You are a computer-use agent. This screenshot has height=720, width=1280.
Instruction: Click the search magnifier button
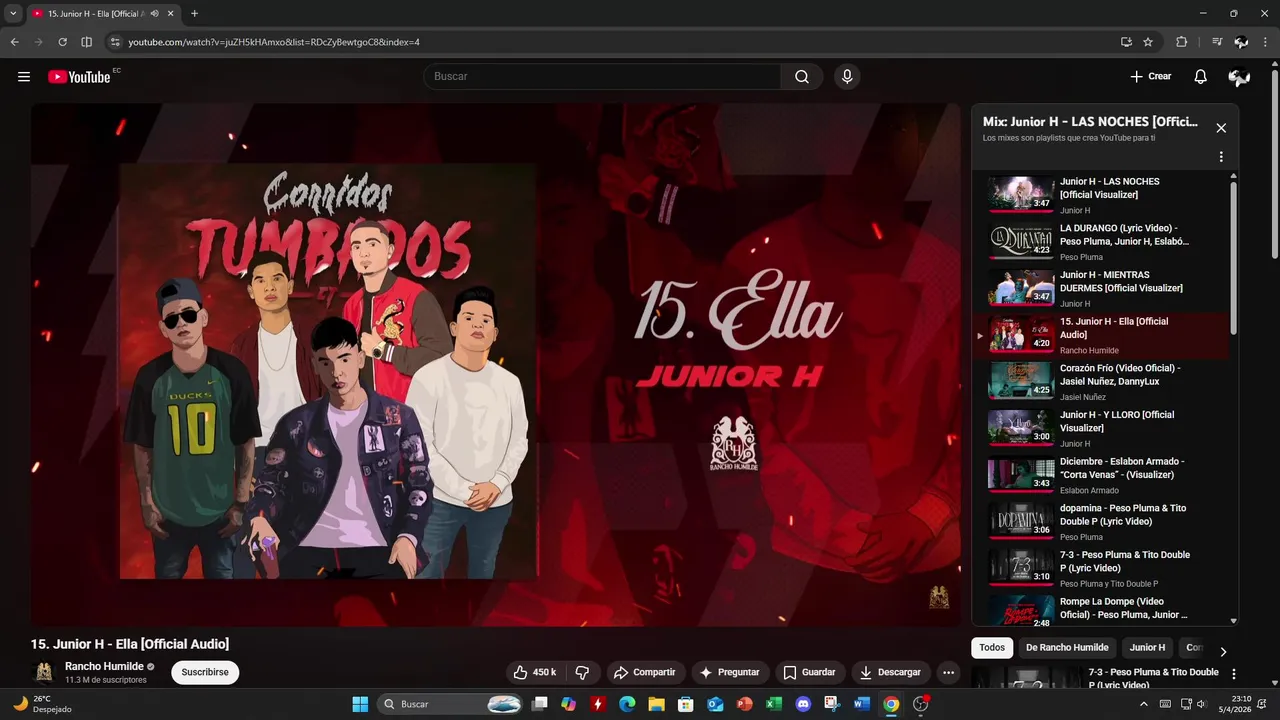coord(802,77)
